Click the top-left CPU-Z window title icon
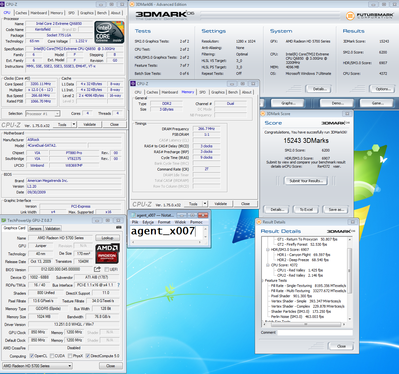The height and width of the screenshot is (374, 399). [3, 4]
